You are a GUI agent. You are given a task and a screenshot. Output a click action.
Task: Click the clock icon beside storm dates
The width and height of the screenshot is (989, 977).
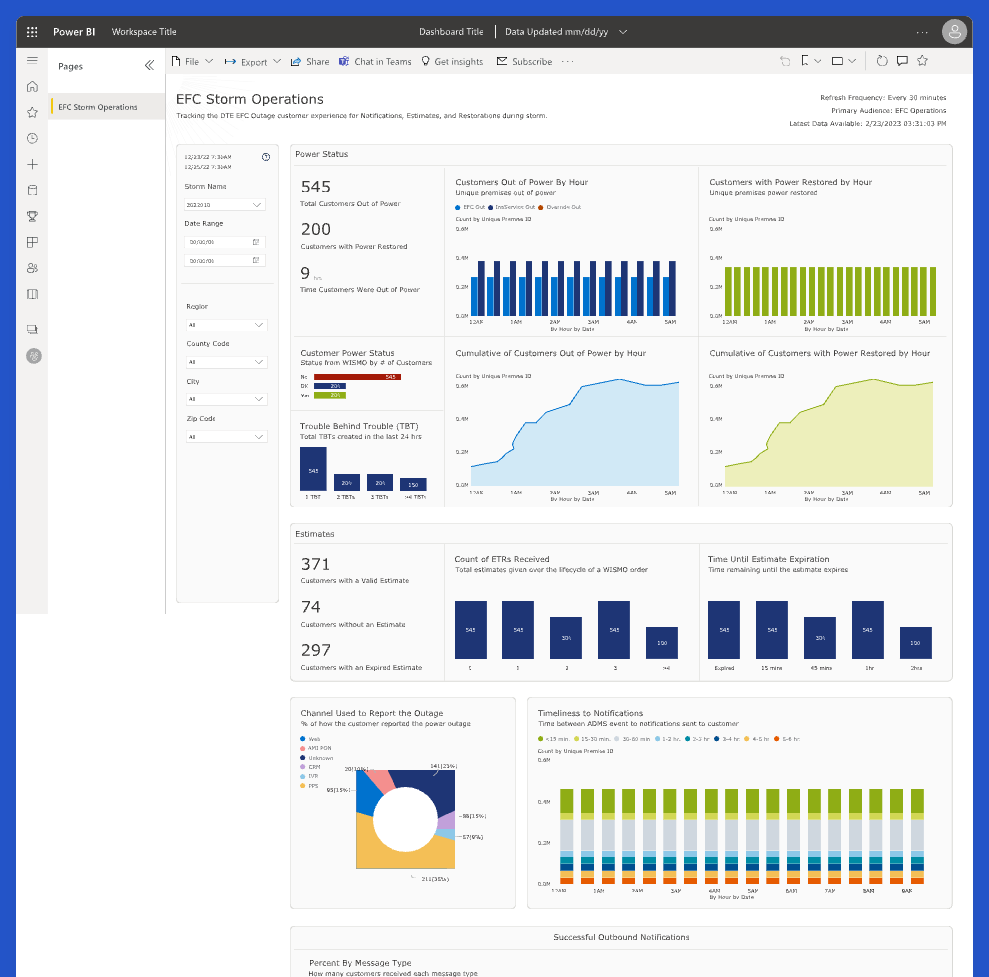266,157
